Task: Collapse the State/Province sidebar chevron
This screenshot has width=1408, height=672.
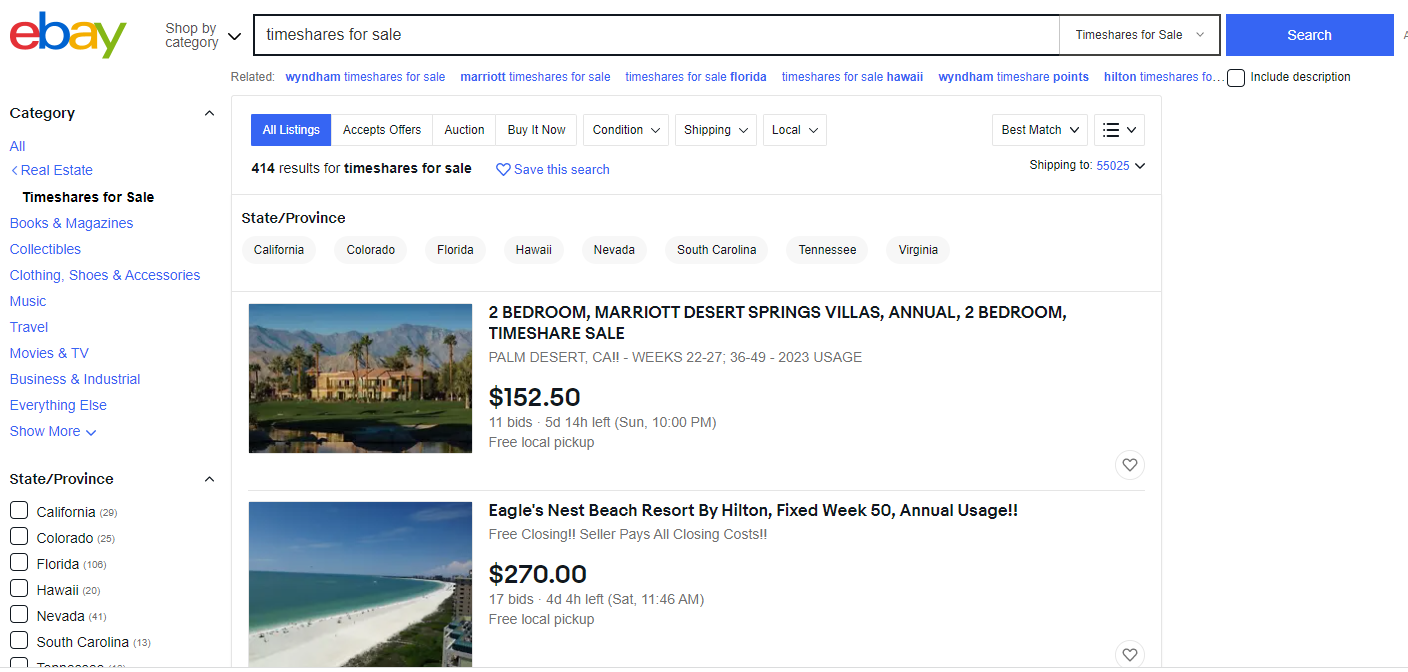Action: click(x=209, y=479)
